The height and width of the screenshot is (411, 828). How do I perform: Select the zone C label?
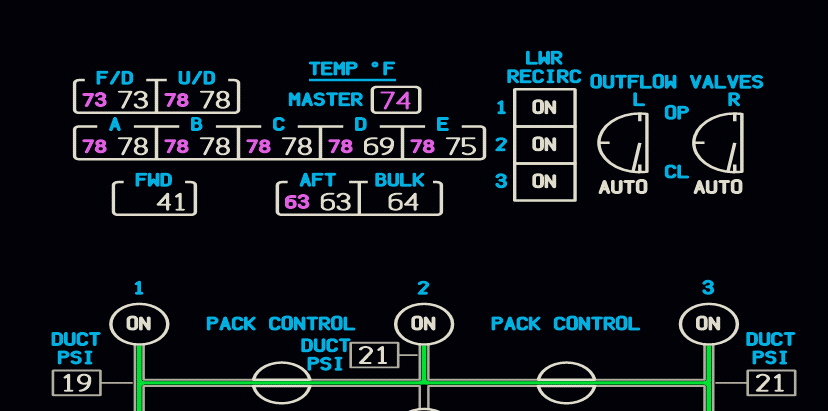pyautogui.click(x=279, y=125)
